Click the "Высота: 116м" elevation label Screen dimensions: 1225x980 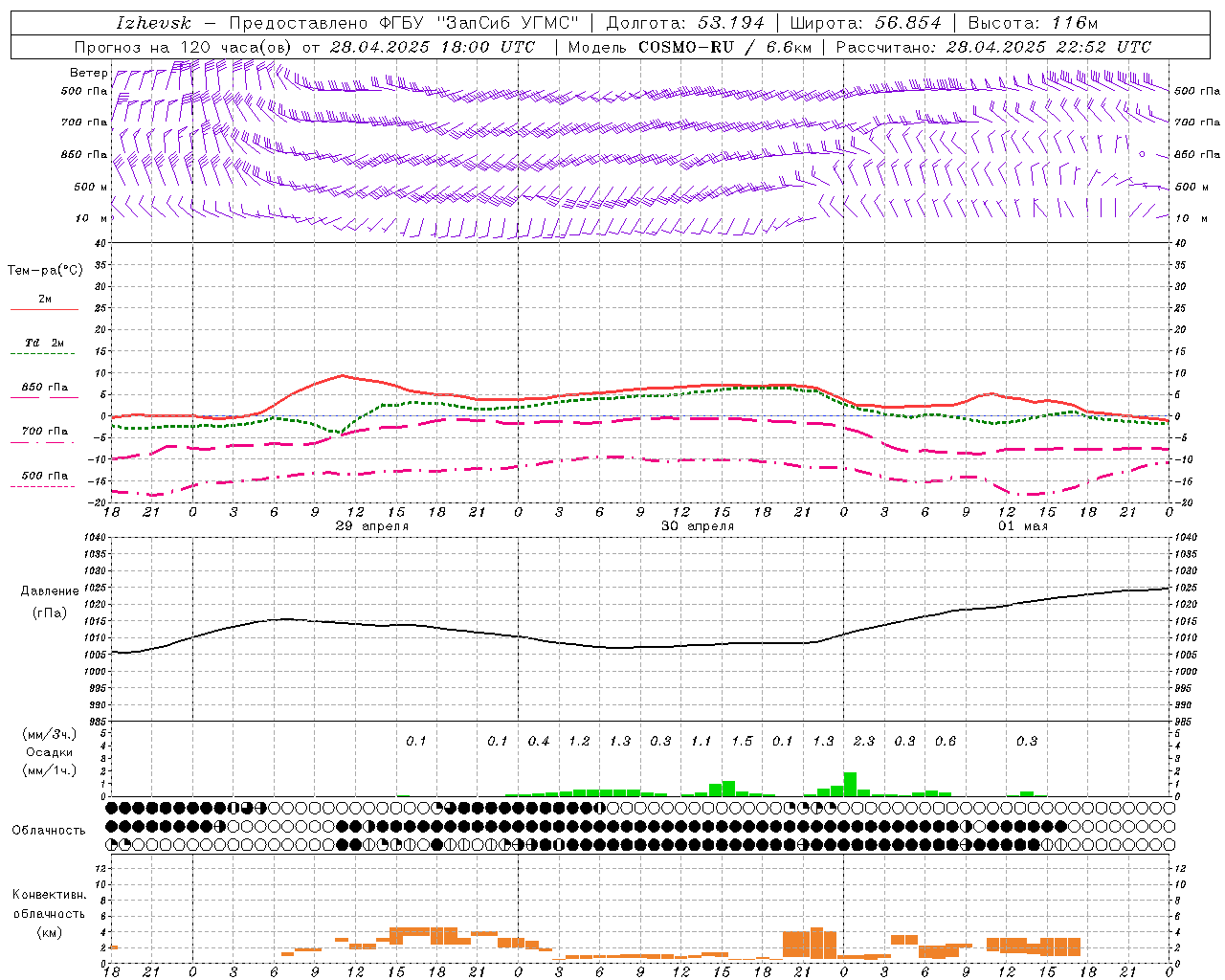coord(1033,23)
